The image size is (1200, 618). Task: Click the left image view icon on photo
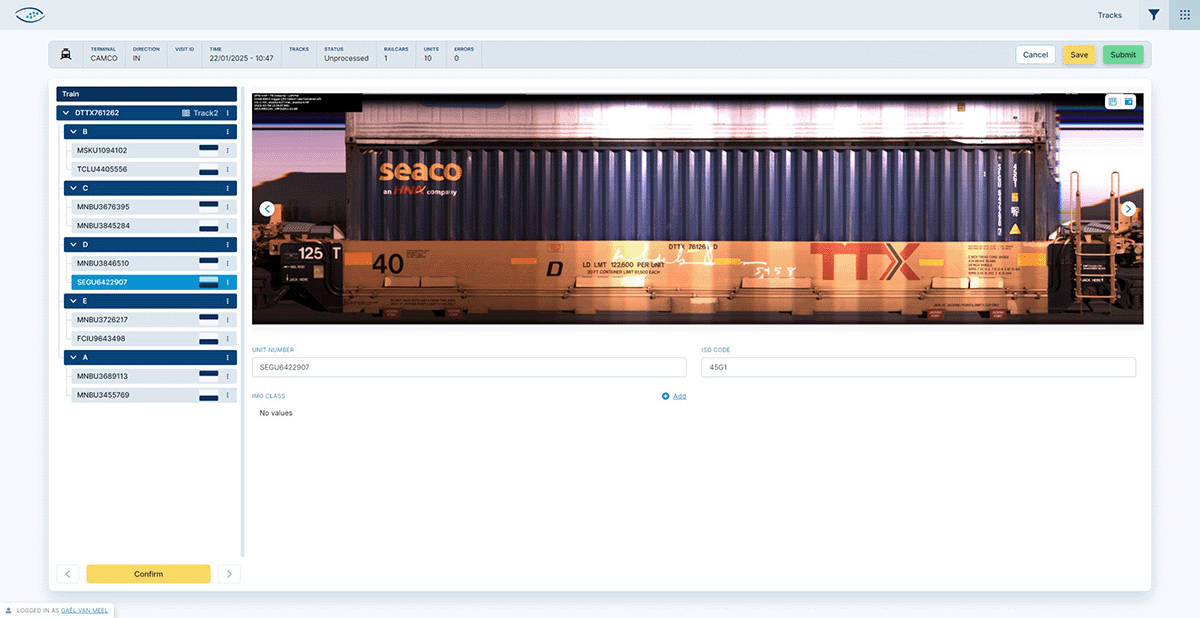coord(1113,102)
